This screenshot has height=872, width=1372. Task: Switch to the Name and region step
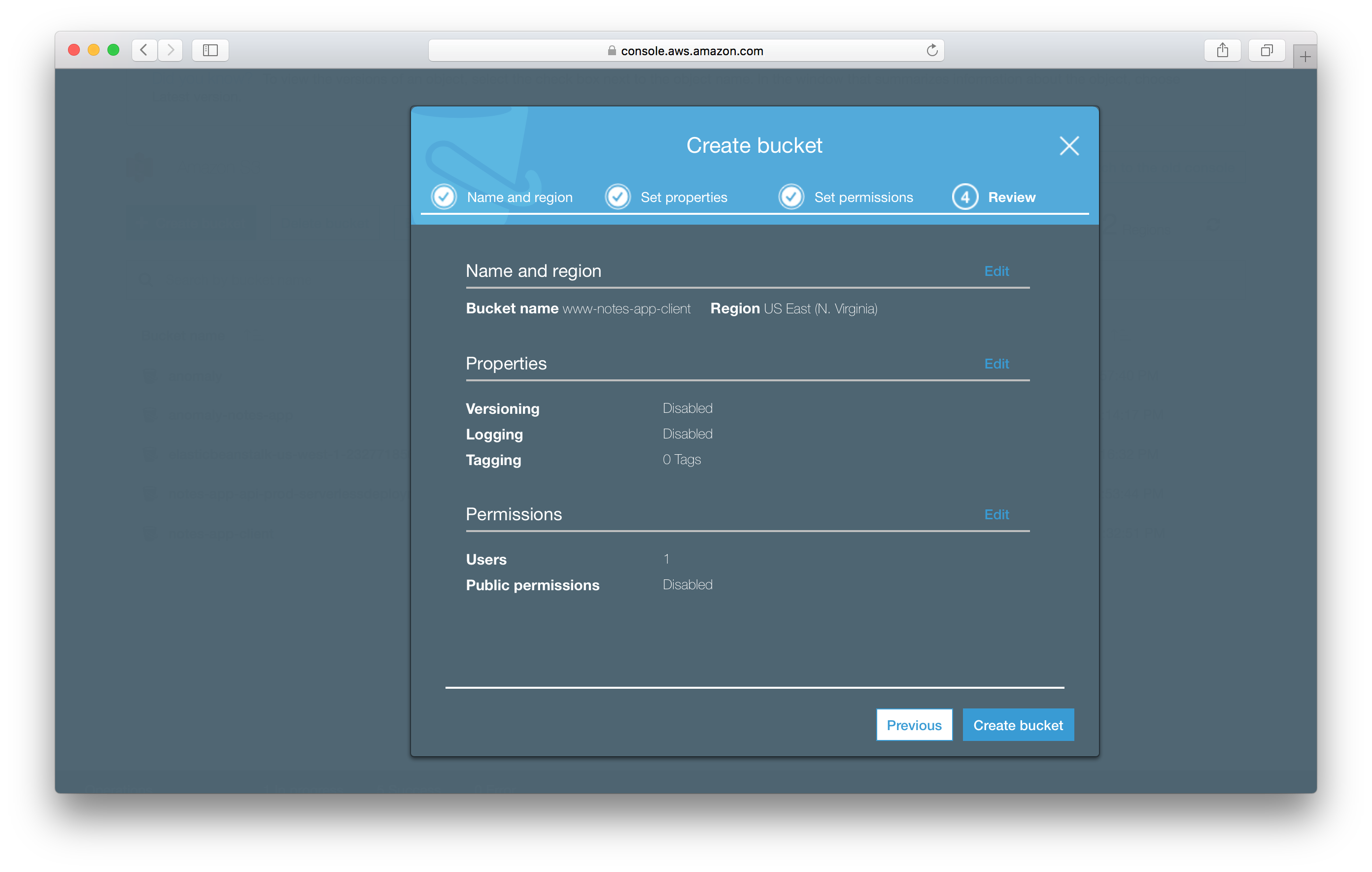click(519, 197)
